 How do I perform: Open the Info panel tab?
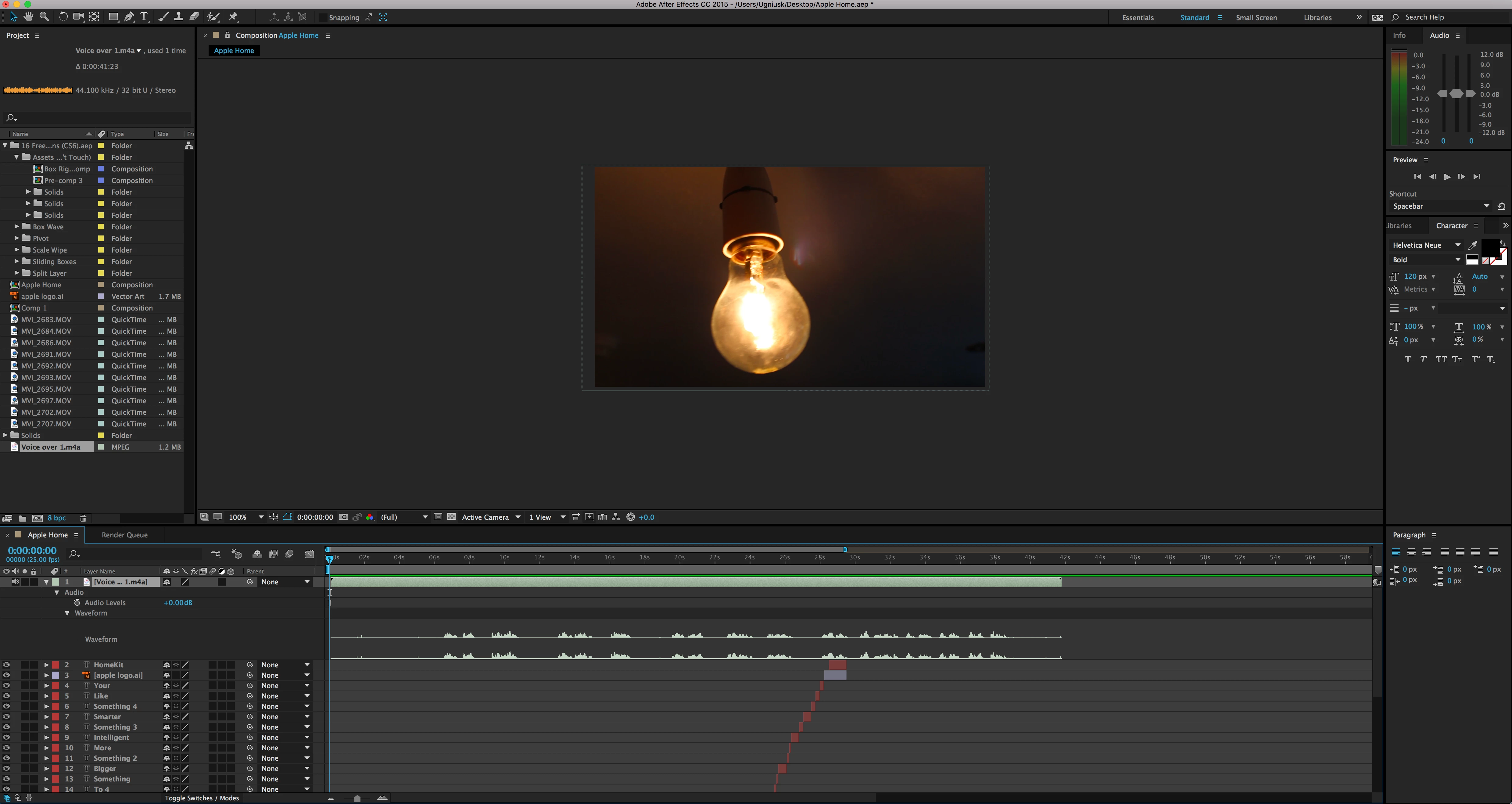point(1399,35)
